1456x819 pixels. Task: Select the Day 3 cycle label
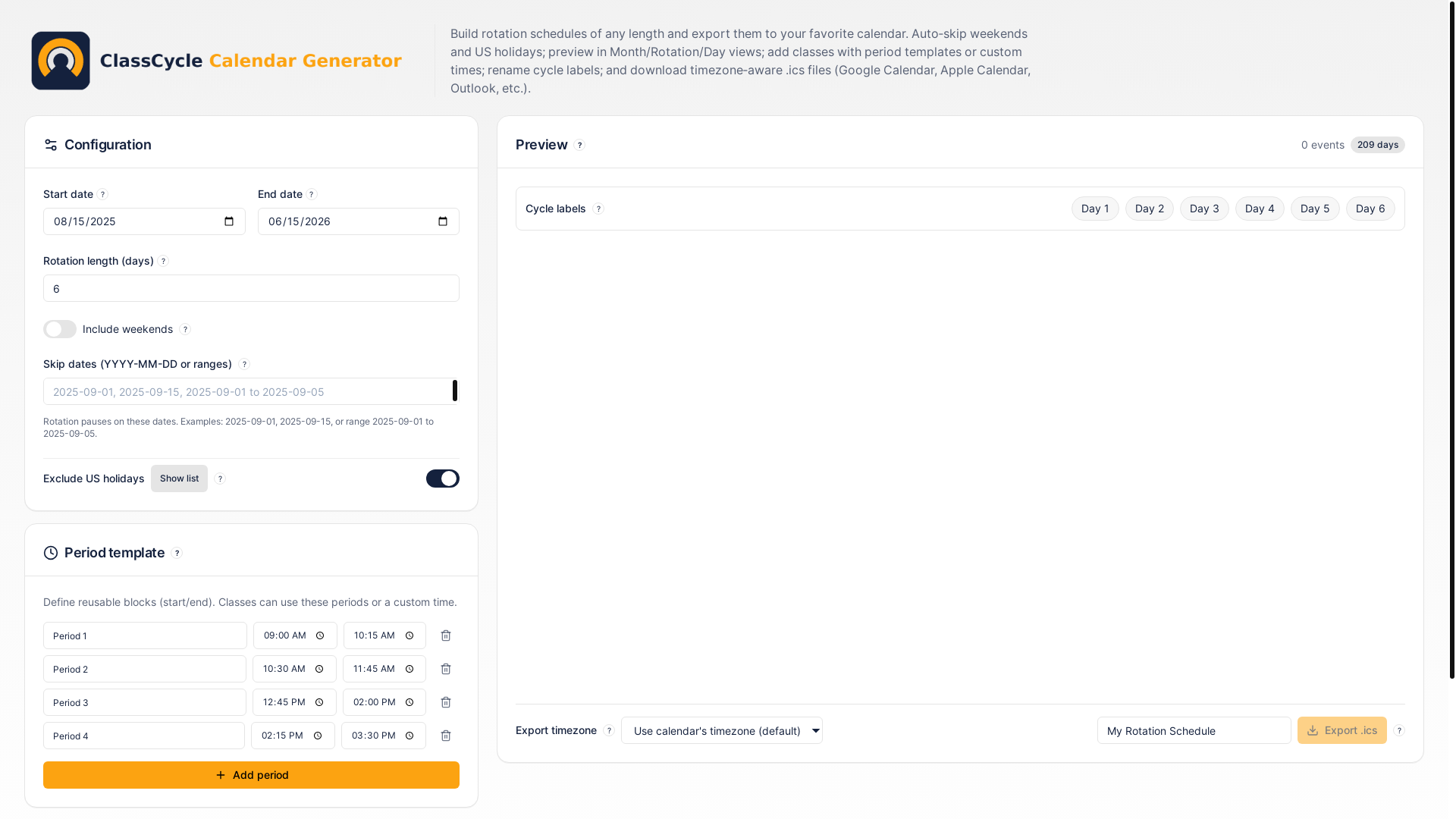[1204, 209]
